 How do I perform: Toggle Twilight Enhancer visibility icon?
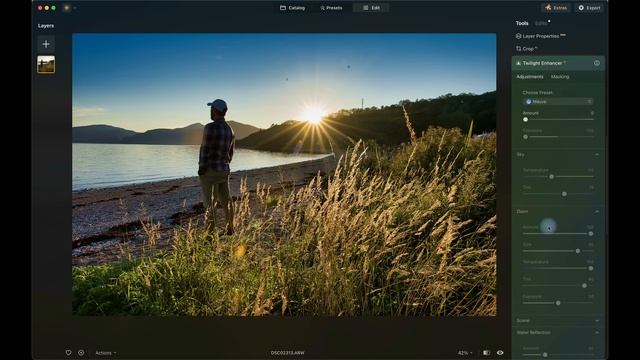pyautogui.click(x=597, y=63)
